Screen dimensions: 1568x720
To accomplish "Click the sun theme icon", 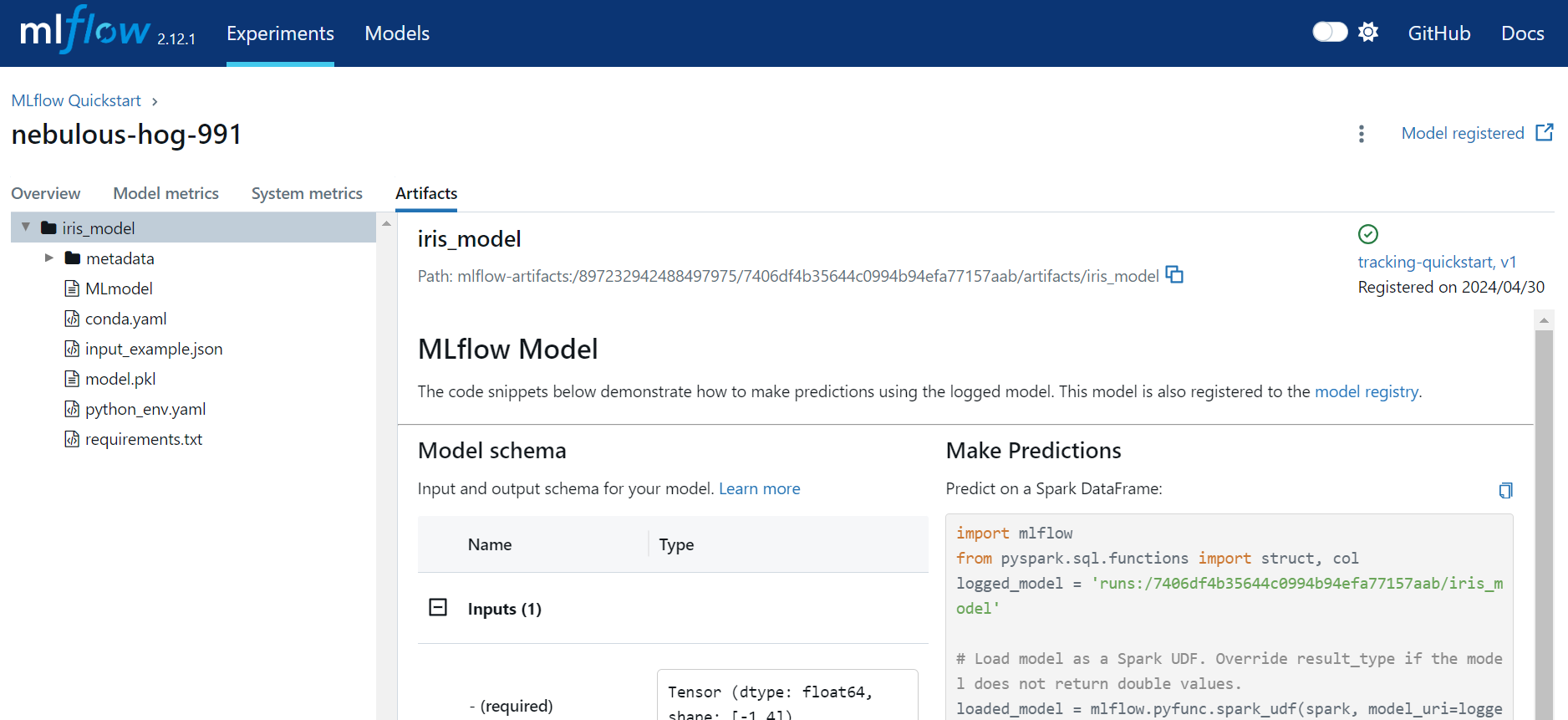I will click(1368, 32).
